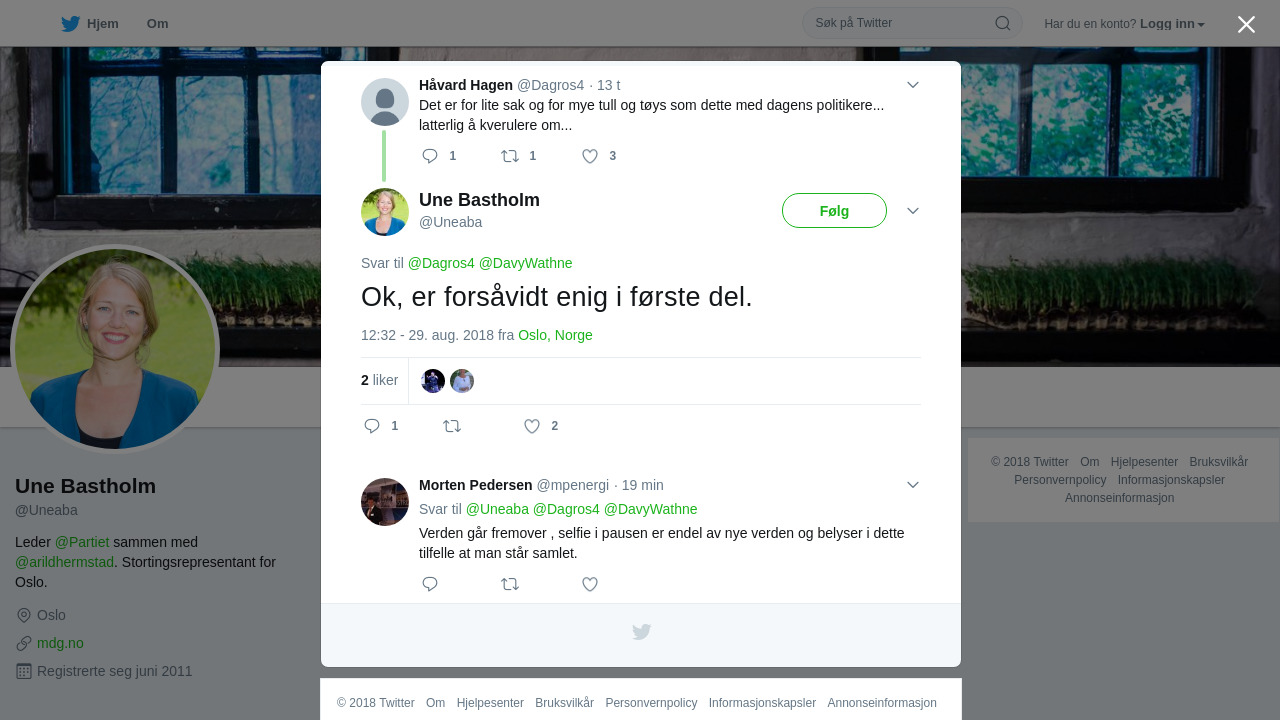Open options chevron next to Følg button
The image size is (1280, 720).
pos(913,211)
